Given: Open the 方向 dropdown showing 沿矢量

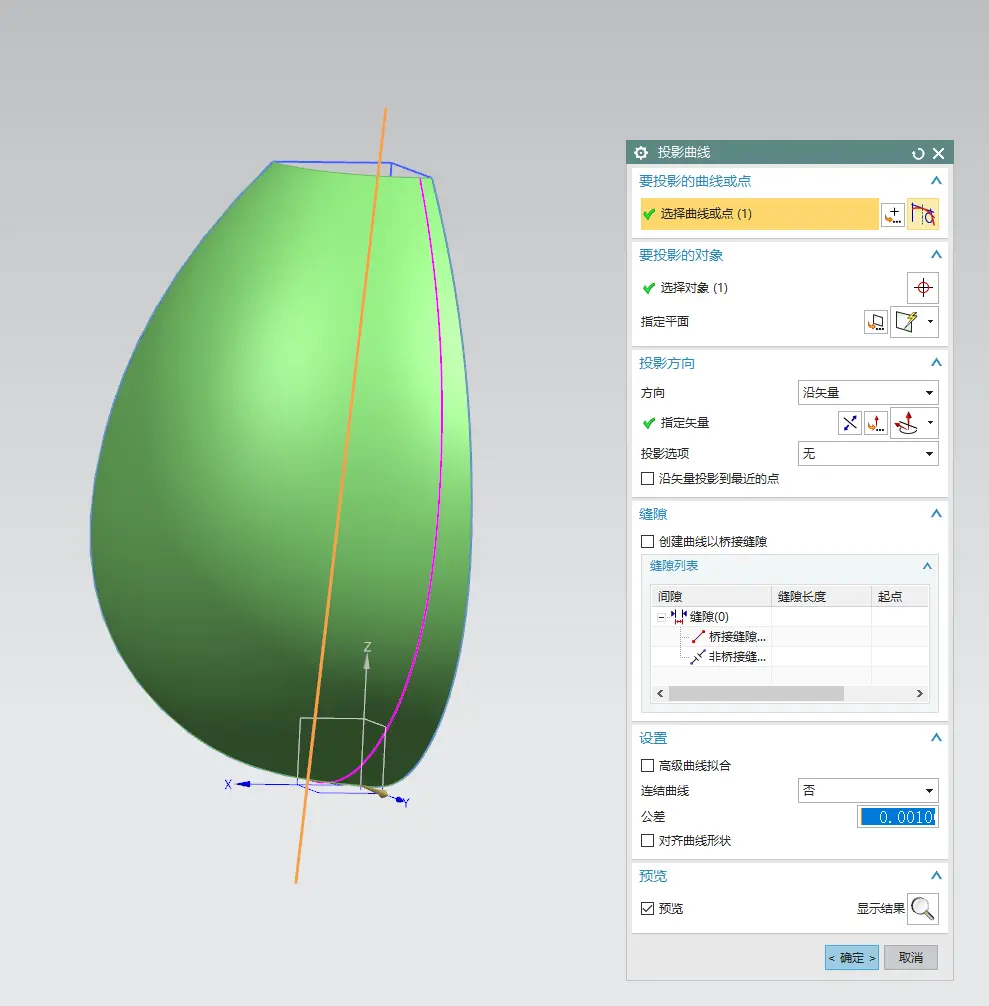Looking at the screenshot, I should pyautogui.click(x=868, y=393).
